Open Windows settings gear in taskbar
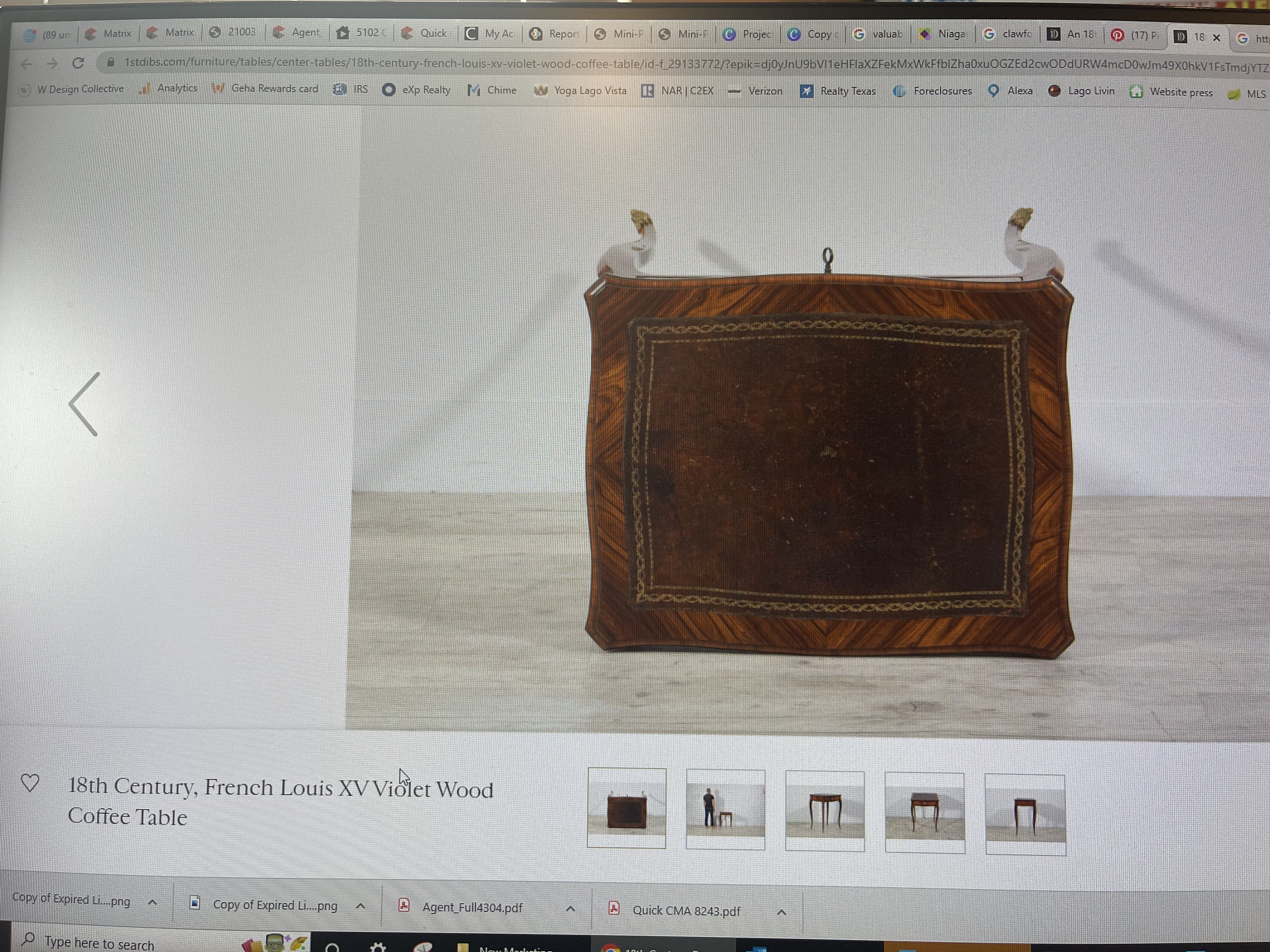This screenshot has height=952, width=1270. (x=378, y=946)
